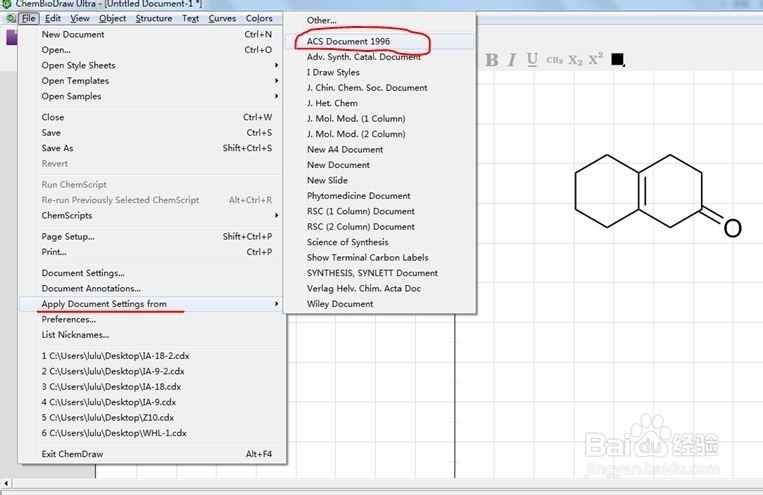Expand Apply Document Settings from submenu

(151, 304)
